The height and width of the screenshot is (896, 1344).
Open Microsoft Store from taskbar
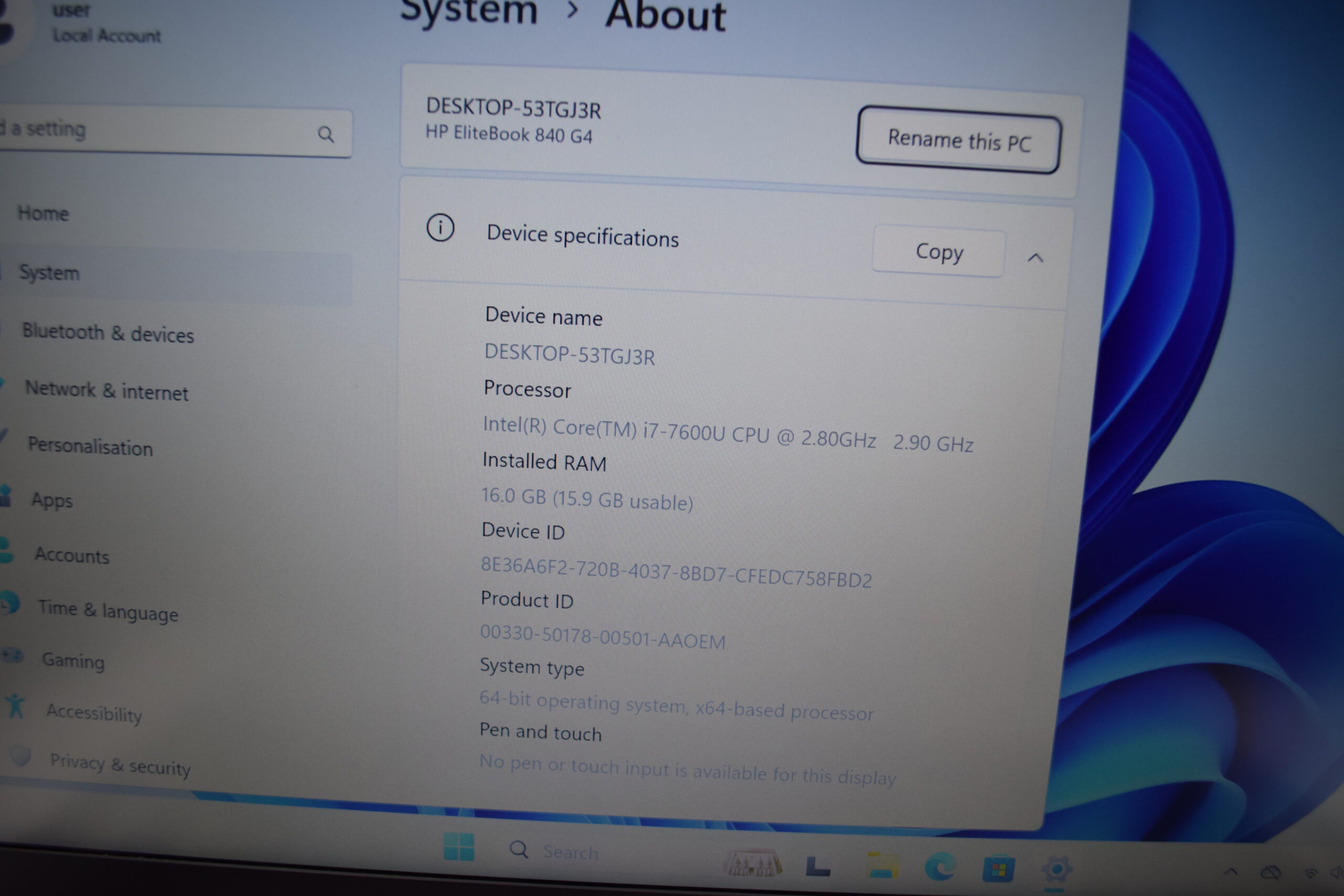[998, 870]
